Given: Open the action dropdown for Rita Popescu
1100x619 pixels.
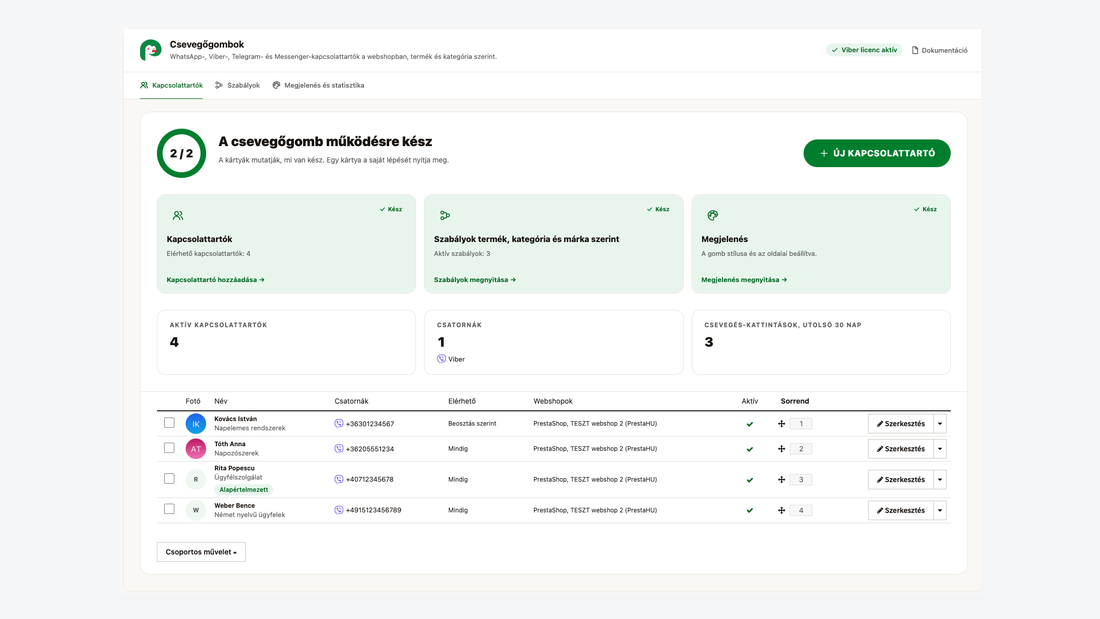Looking at the screenshot, I should (940, 479).
